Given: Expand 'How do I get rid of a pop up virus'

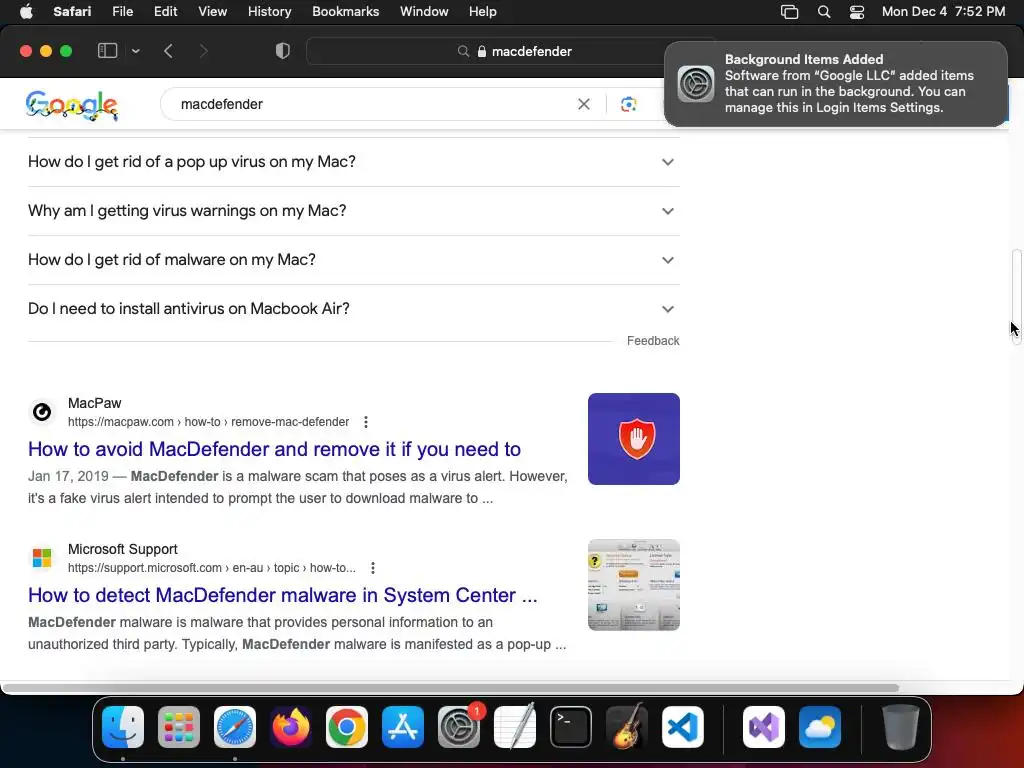Looking at the screenshot, I should (x=353, y=162).
